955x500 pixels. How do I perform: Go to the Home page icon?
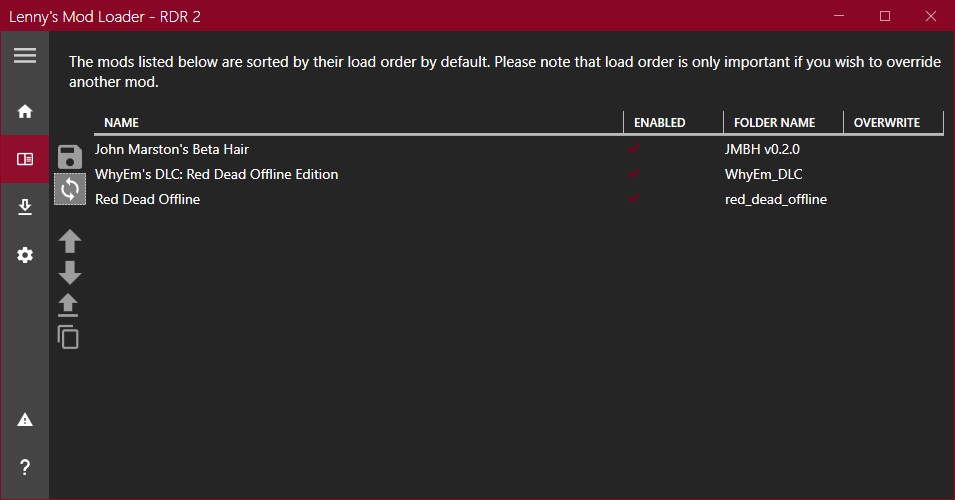[x=25, y=111]
